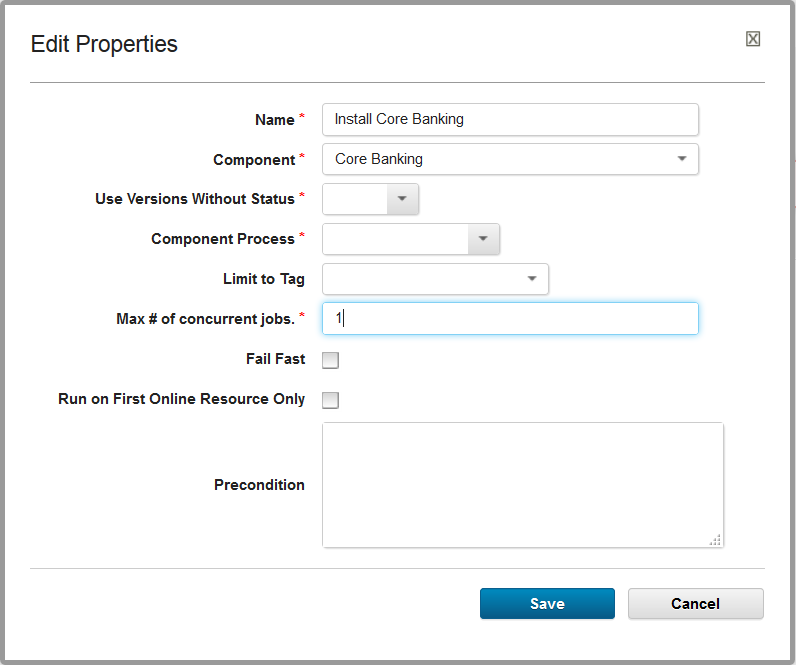The width and height of the screenshot is (796, 665).
Task: Close the Edit Properties dialog
Action: pyautogui.click(x=753, y=39)
